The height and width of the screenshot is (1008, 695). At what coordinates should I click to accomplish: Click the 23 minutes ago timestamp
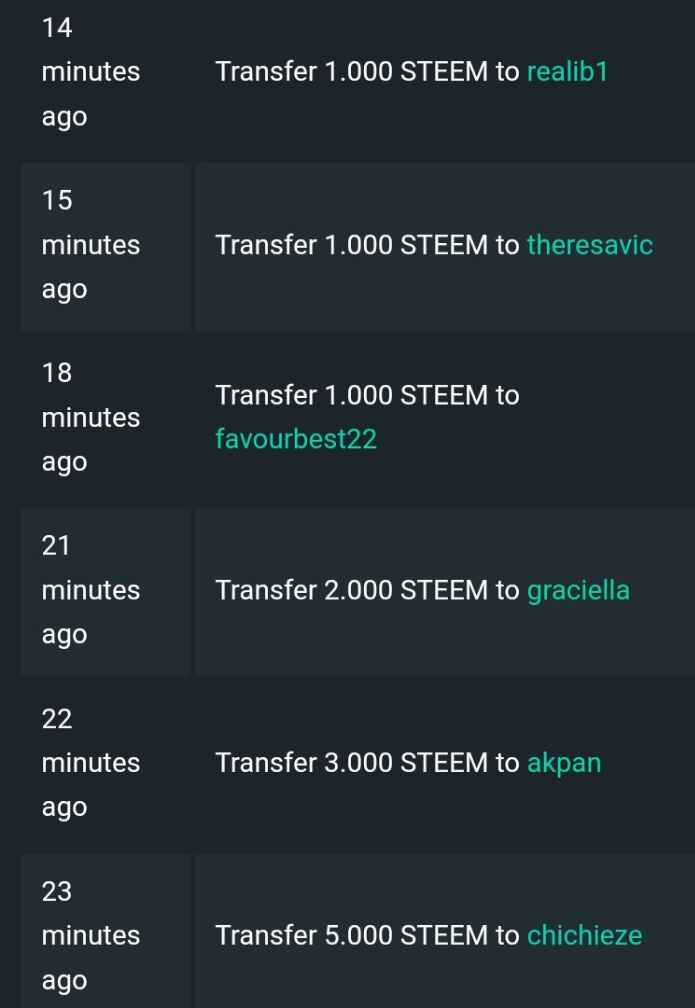(x=91, y=936)
